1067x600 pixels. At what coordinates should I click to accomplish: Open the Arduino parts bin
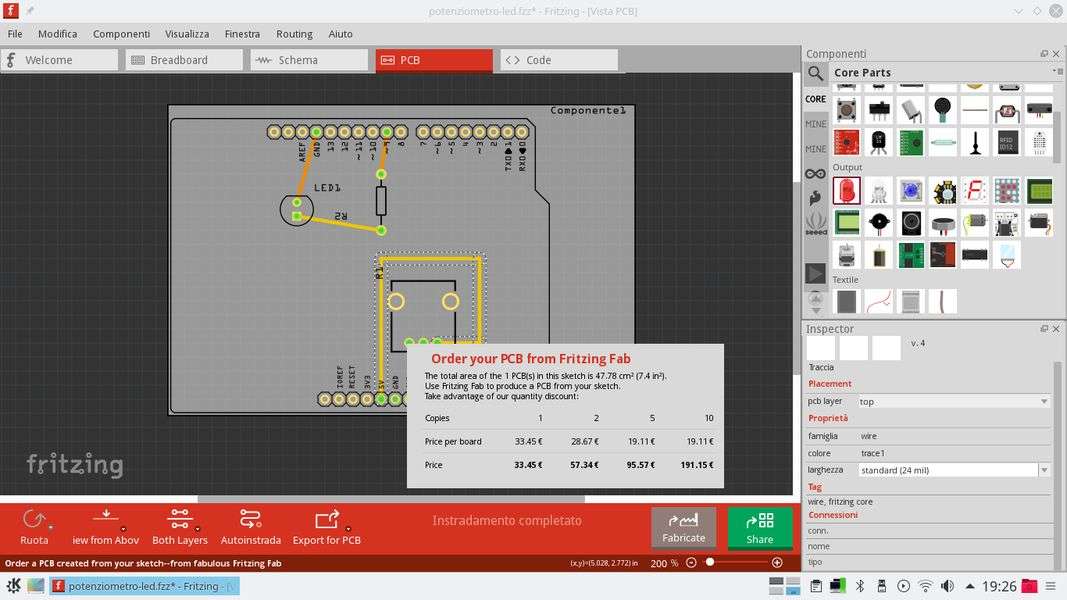point(816,173)
